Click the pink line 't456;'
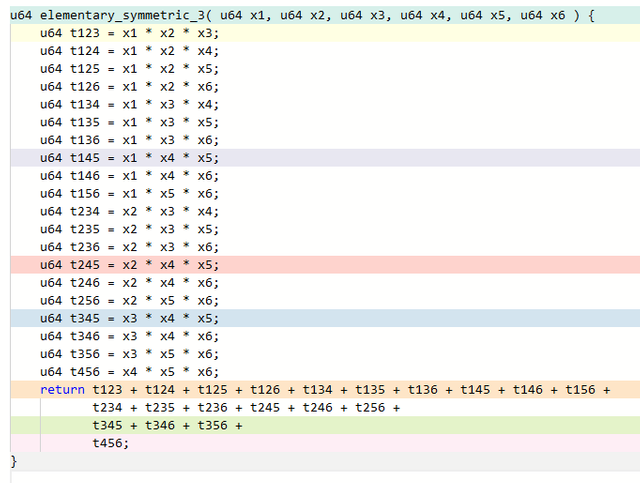This screenshot has width=640, height=483. tap(325, 443)
